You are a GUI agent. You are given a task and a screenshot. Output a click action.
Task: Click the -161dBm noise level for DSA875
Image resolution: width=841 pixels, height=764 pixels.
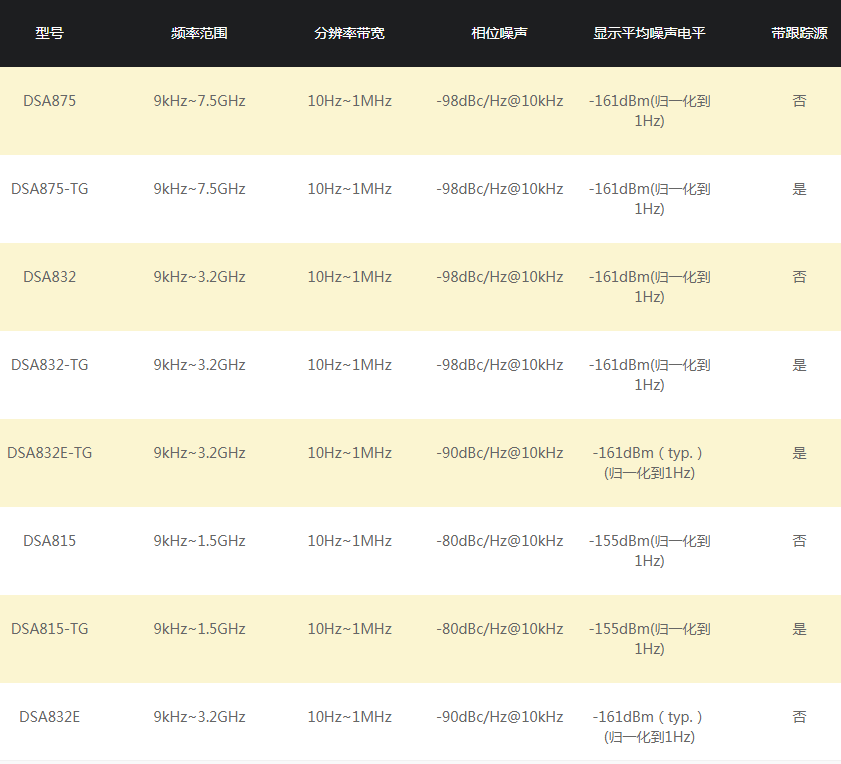pos(650,111)
